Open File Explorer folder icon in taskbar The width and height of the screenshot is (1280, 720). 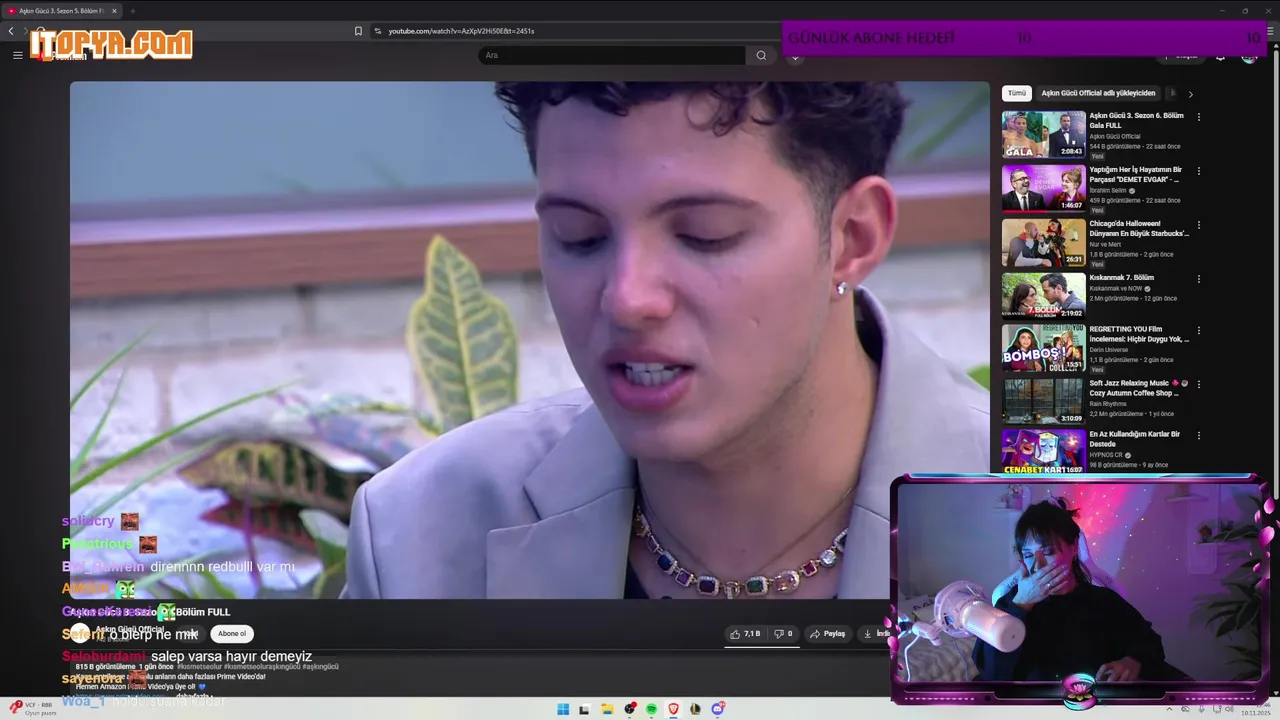point(607,709)
